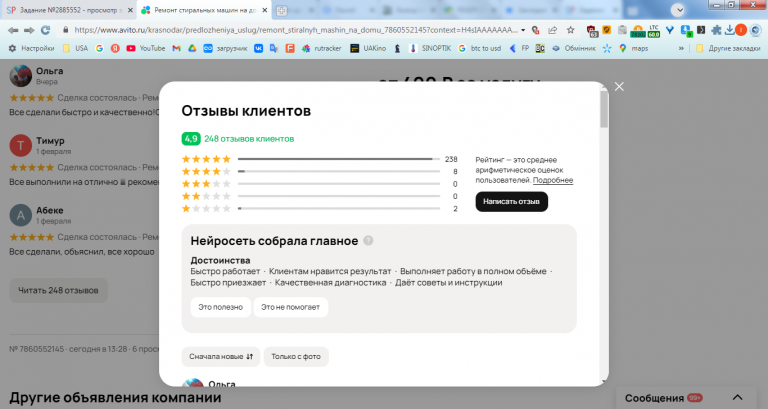Screen dimensions: 768x409
Task: Click the Качественная диагностика advantage text
Action: point(330,283)
